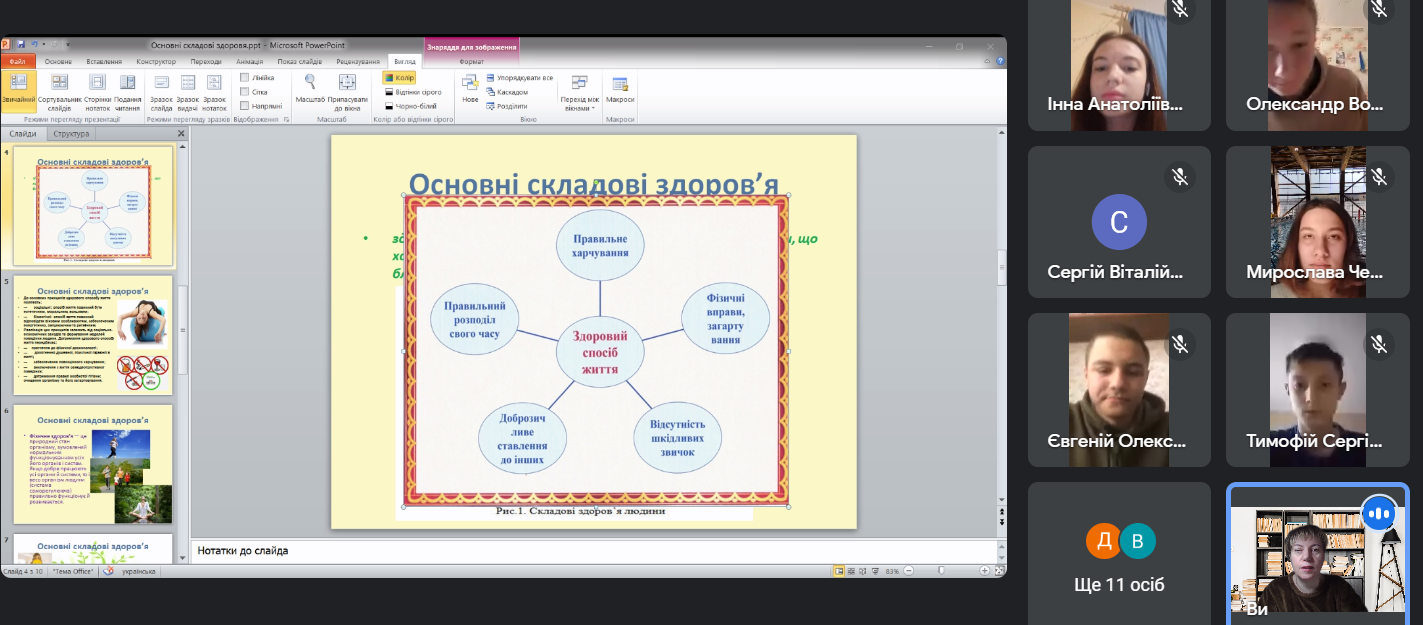Image resolution: width=1423 pixels, height=625 pixels.
Task: Open the Slide Sorter view (Сортувальник слайдів)
Action: pos(60,87)
